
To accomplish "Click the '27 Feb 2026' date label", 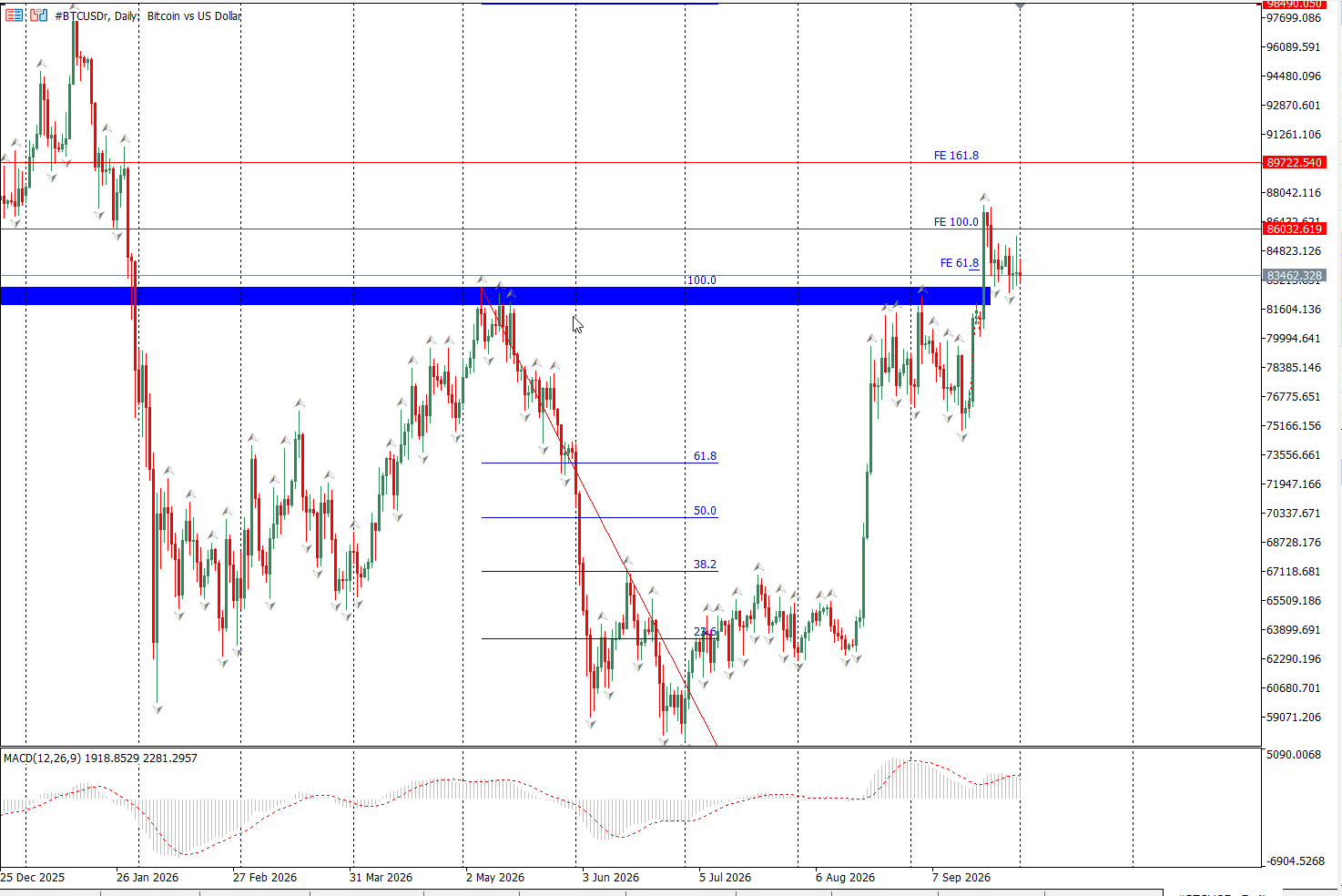I will coord(265,878).
